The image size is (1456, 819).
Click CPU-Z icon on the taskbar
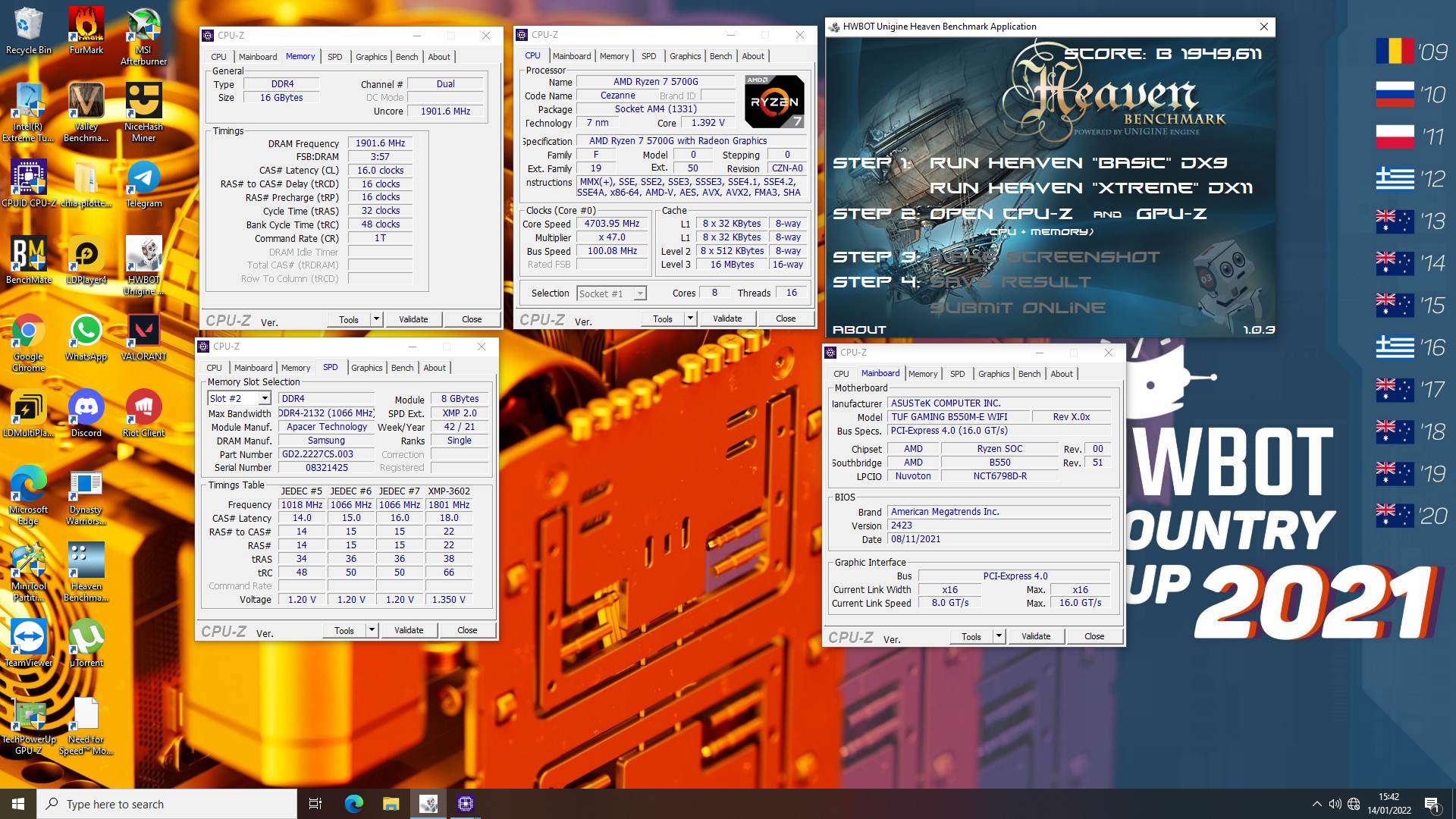pyautogui.click(x=466, y=804)
